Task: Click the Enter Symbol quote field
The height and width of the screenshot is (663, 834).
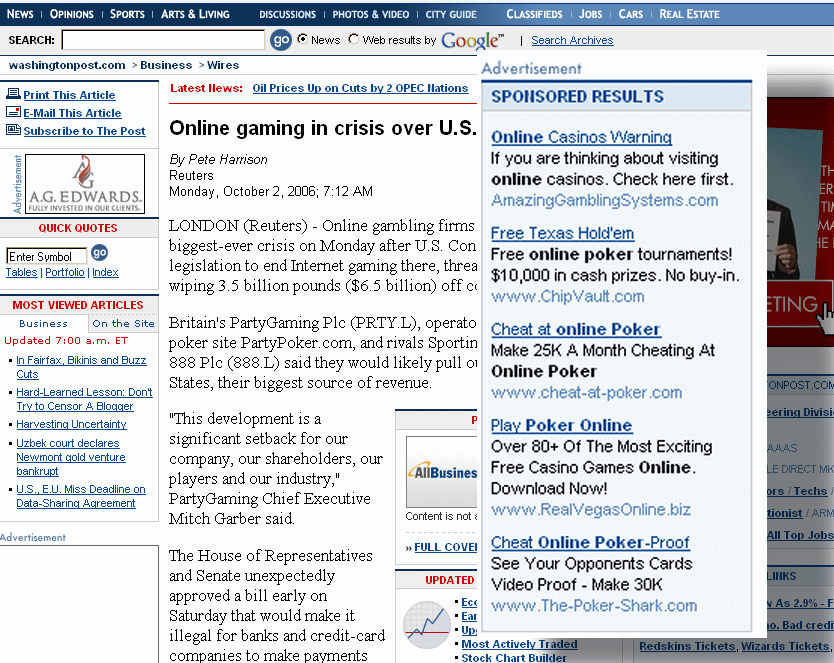Action: click(46, 256)
